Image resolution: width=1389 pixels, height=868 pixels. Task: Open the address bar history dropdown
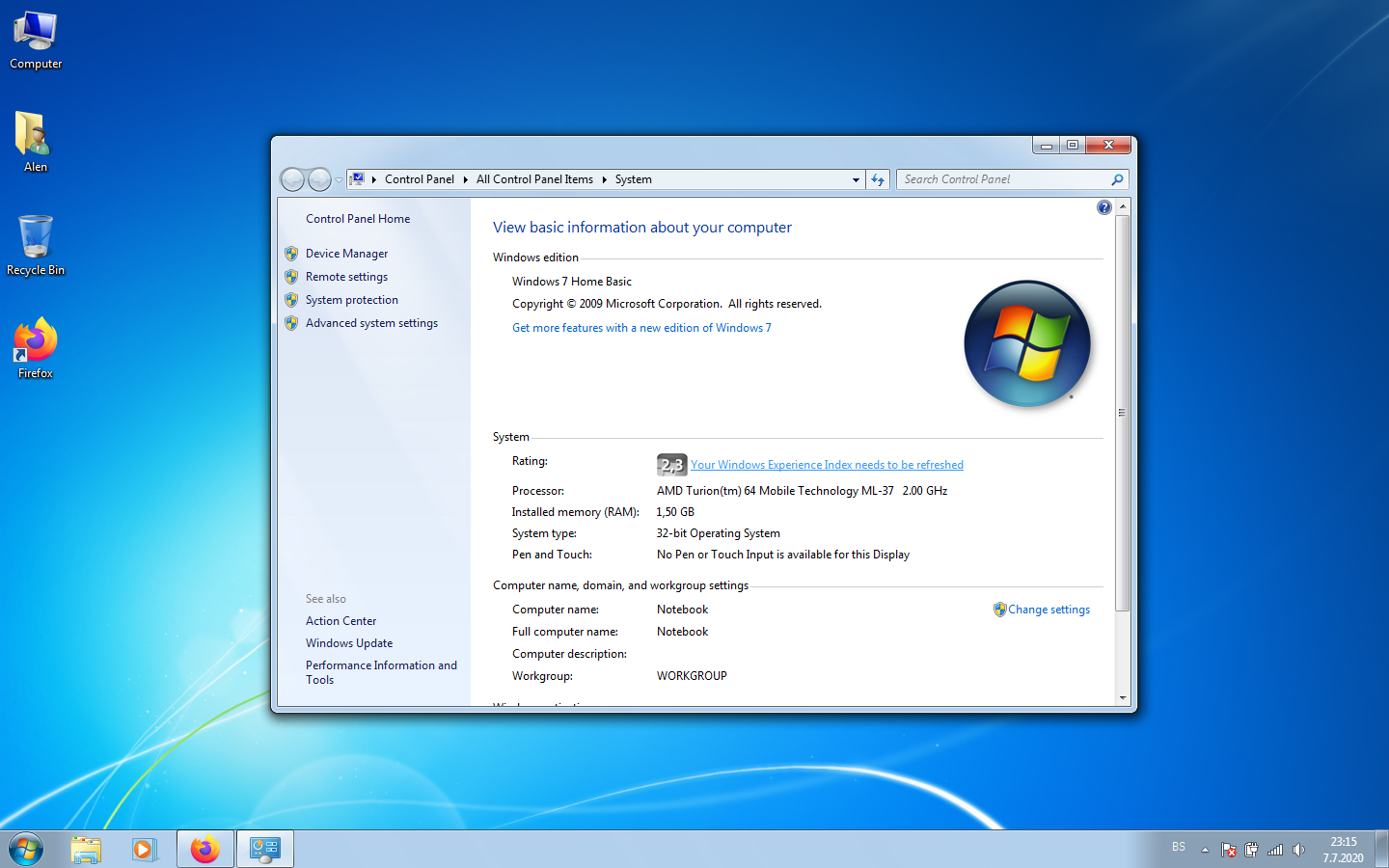[x=856, y=179]
